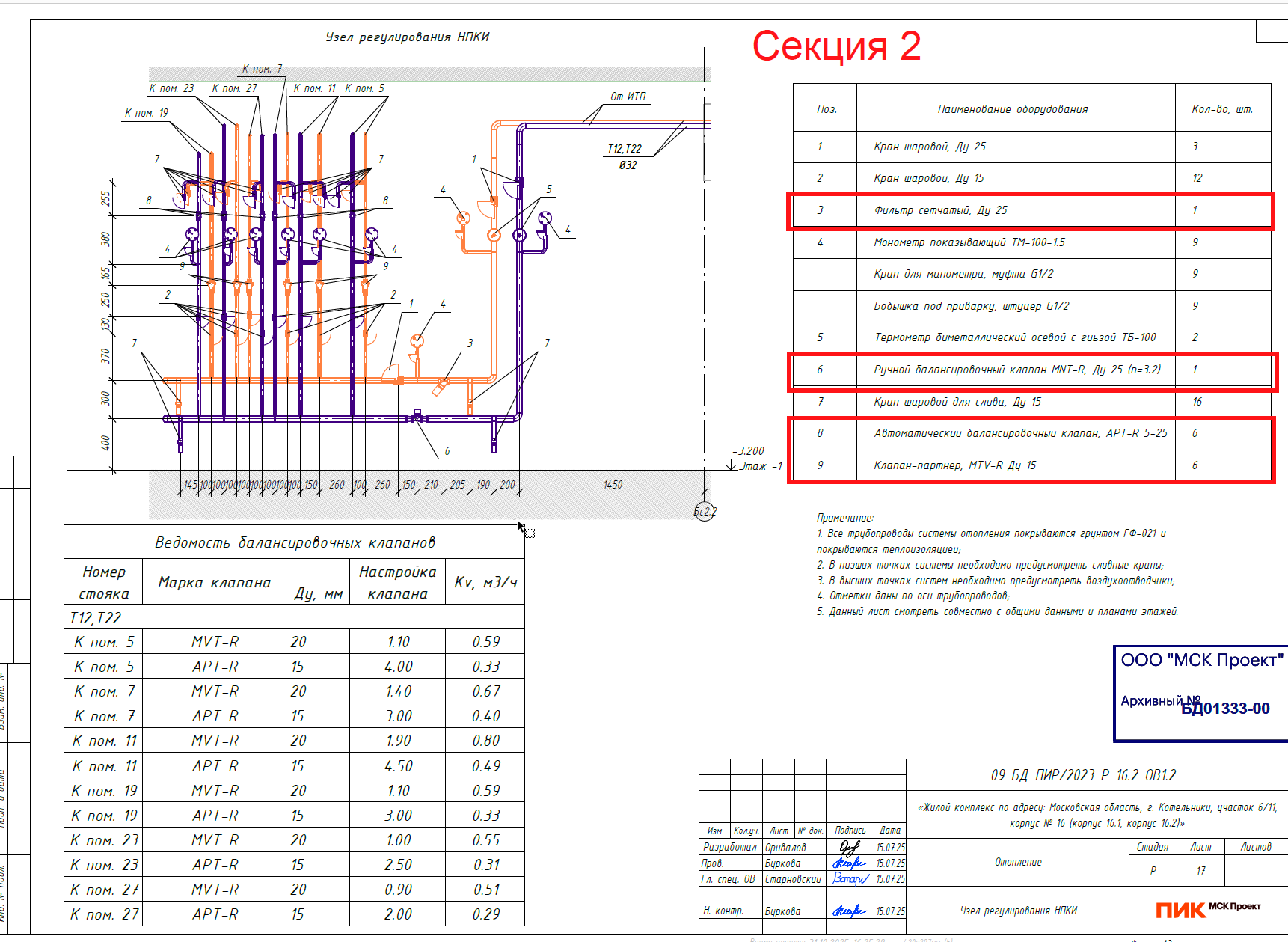This screenshot has width=1288, height=942.
Task: Select "Автоматический балансировочный клапан, APT-R 5-25"
Action: click(x=1020, y=433)
